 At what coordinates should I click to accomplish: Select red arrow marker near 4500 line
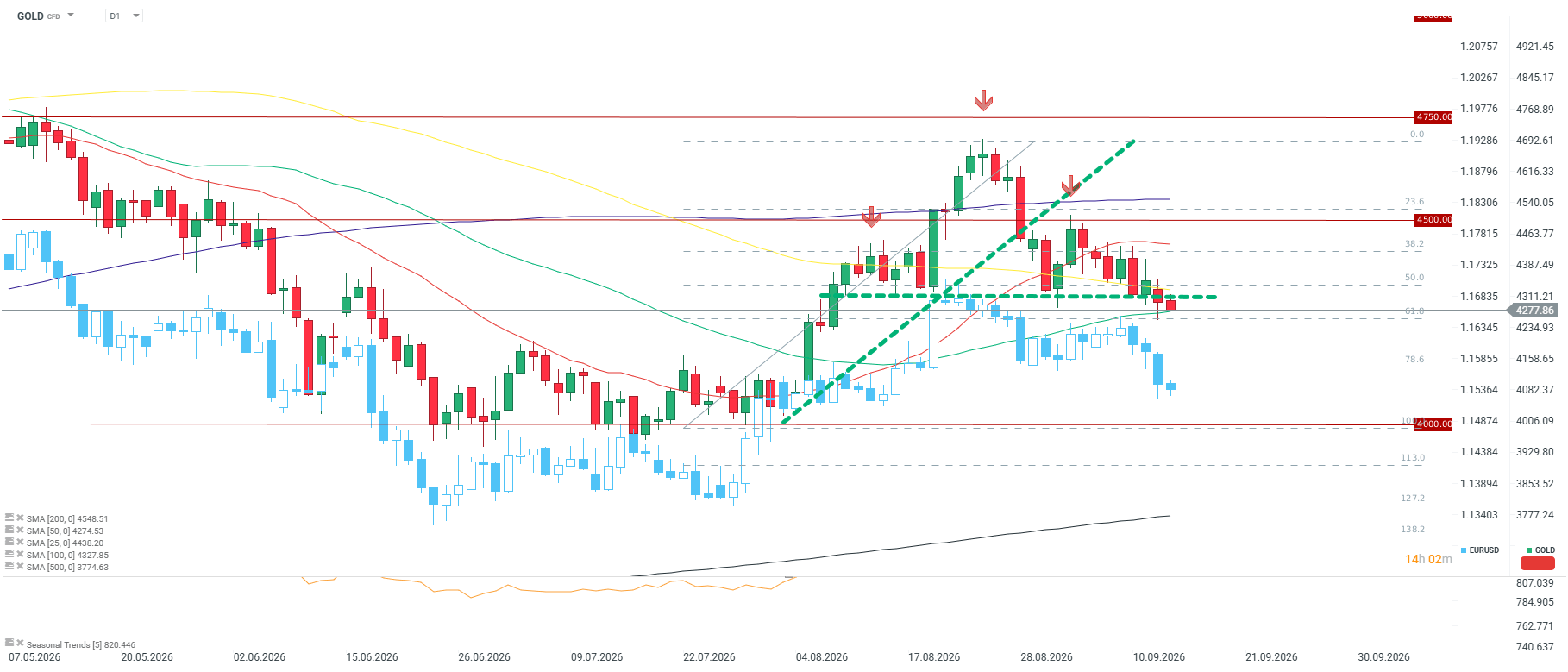tap(871, 217)
